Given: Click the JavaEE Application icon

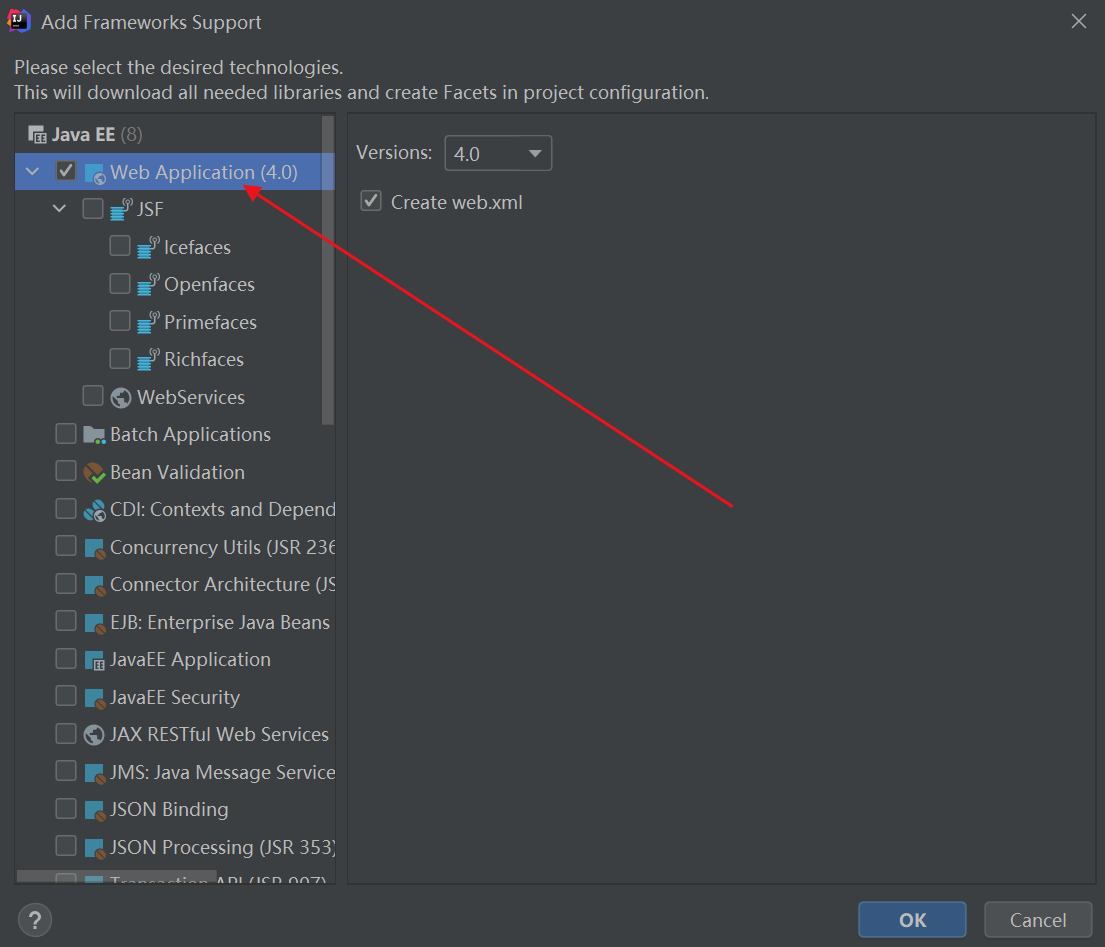Looking at the screenshot, I should 94,660.
